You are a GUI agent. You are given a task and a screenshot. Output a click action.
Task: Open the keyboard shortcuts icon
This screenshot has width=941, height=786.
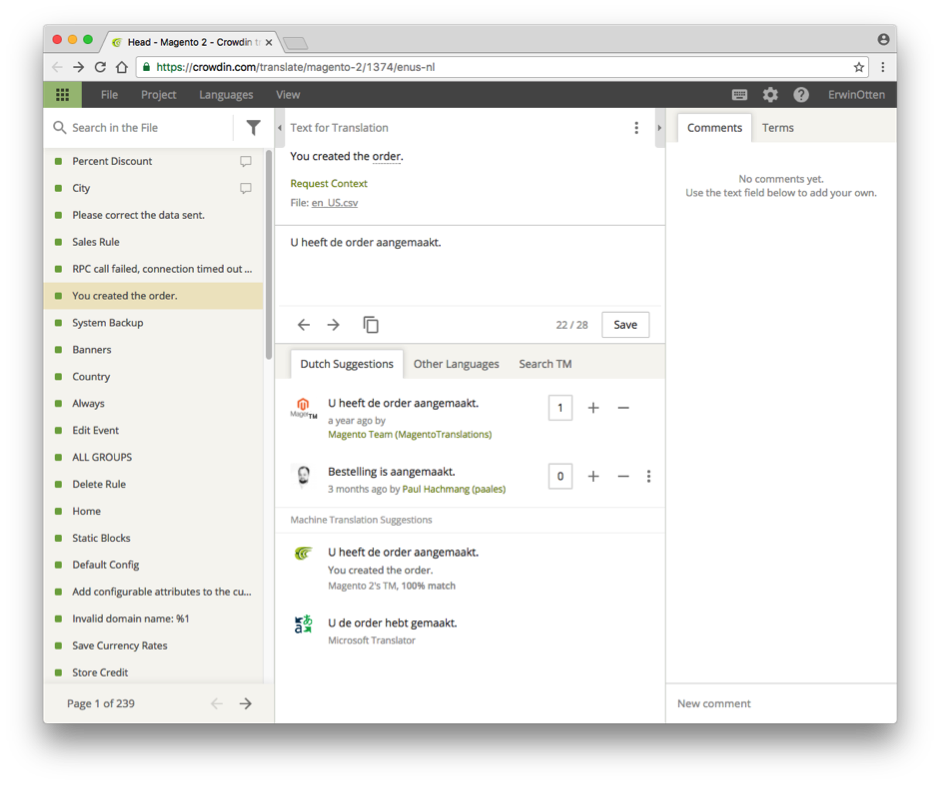[x=739, y=95]
